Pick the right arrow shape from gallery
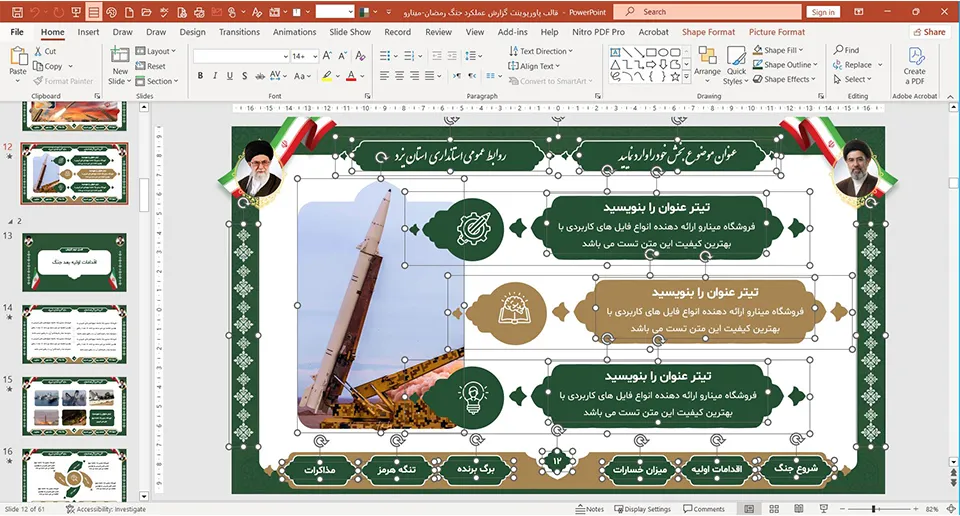This screenshot has height=516, width=960. [651, 64]
